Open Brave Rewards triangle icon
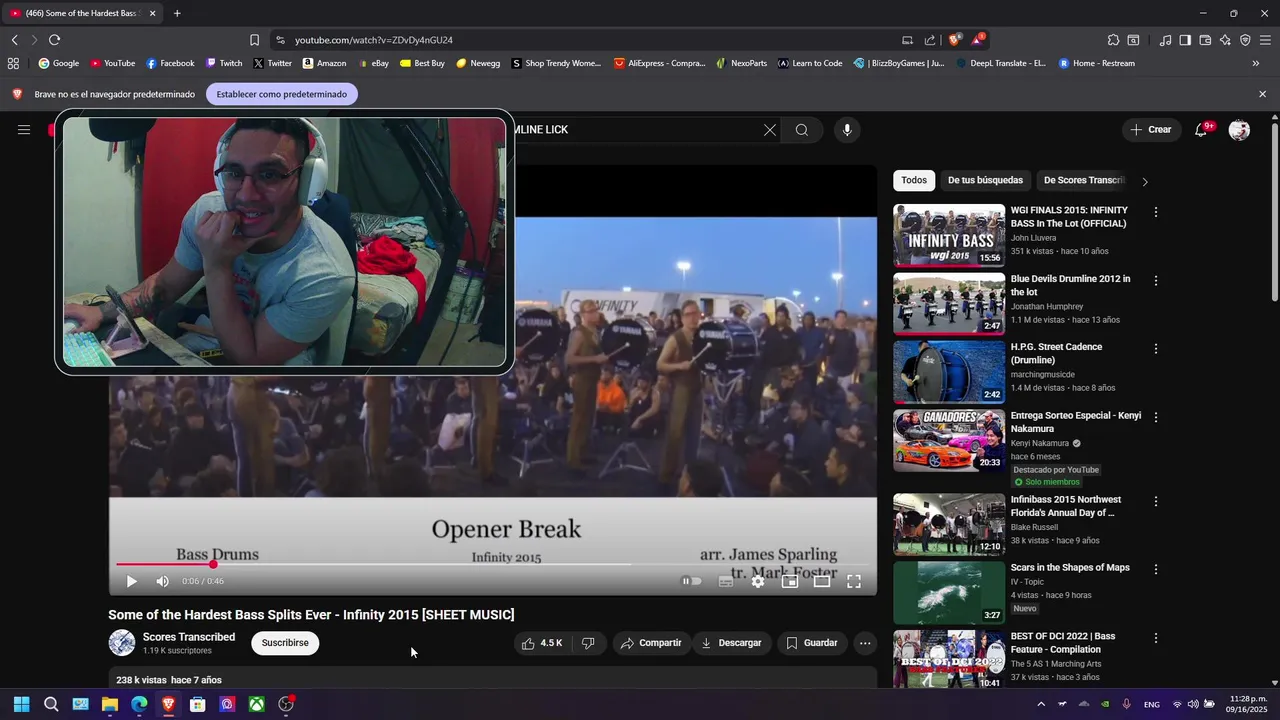Viewport: 1280px width, 720px height. point(977,40)
